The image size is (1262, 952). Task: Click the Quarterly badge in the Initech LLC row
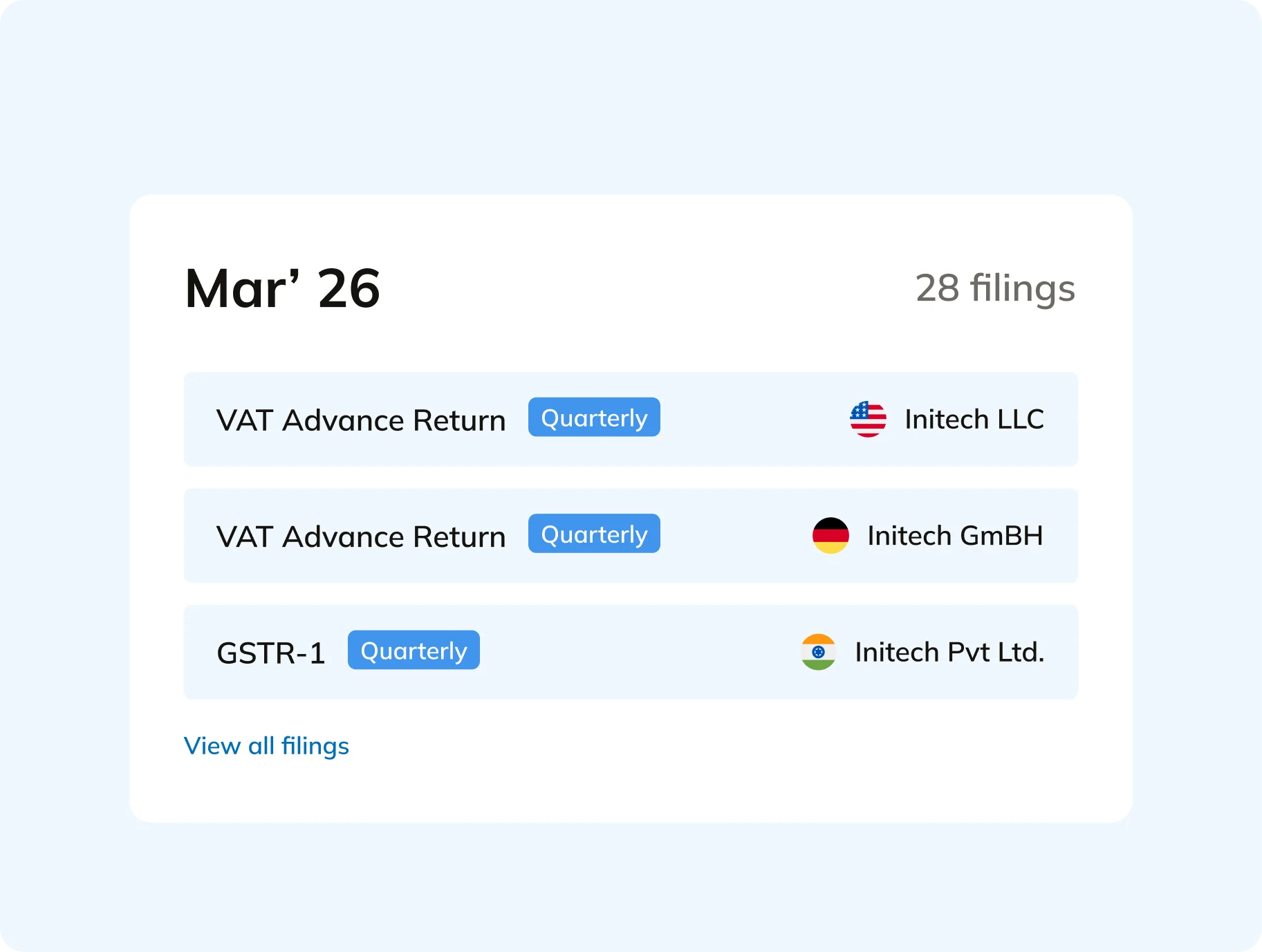tap(594, 417)
